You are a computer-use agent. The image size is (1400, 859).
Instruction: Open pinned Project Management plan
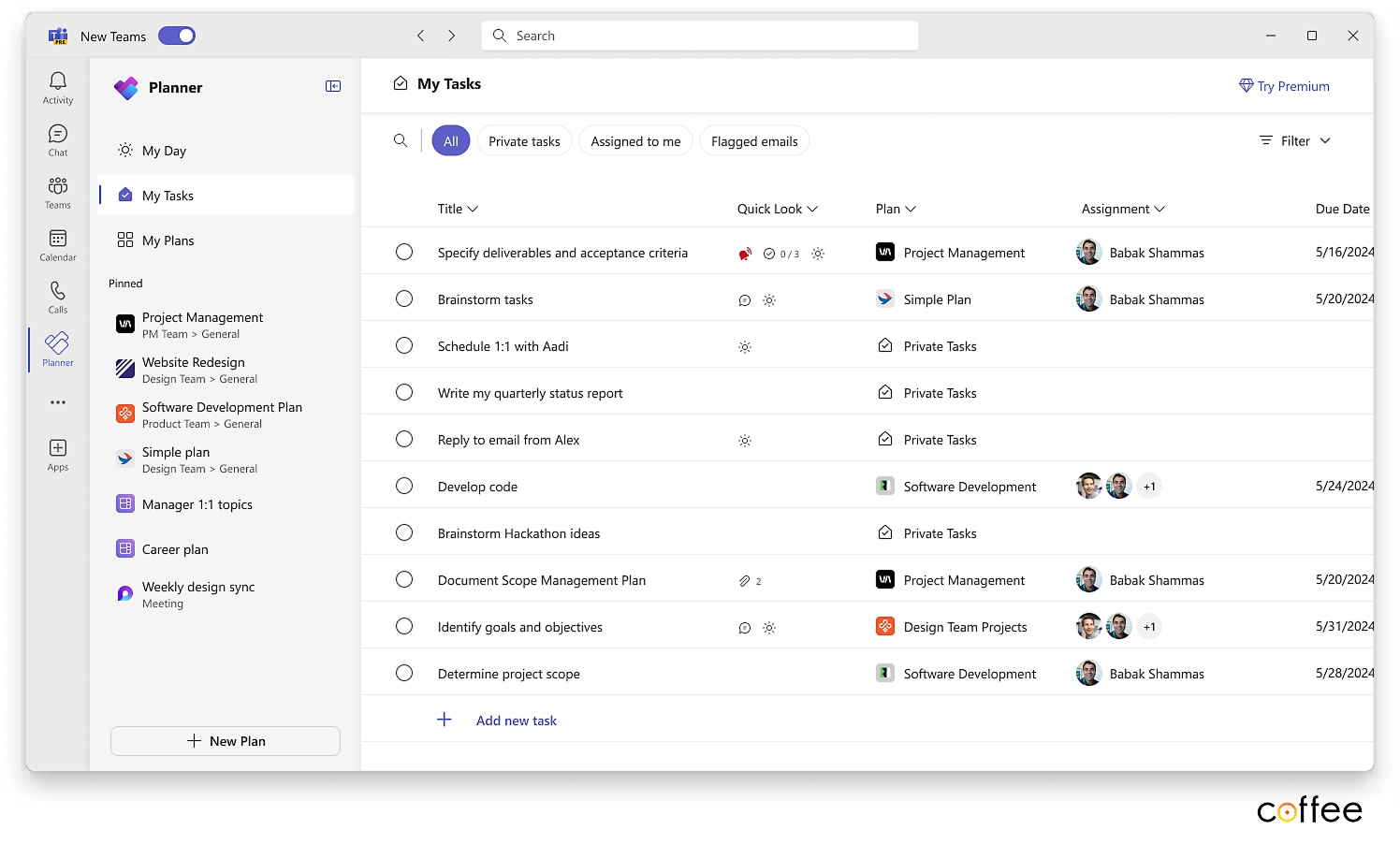(226, 325)
